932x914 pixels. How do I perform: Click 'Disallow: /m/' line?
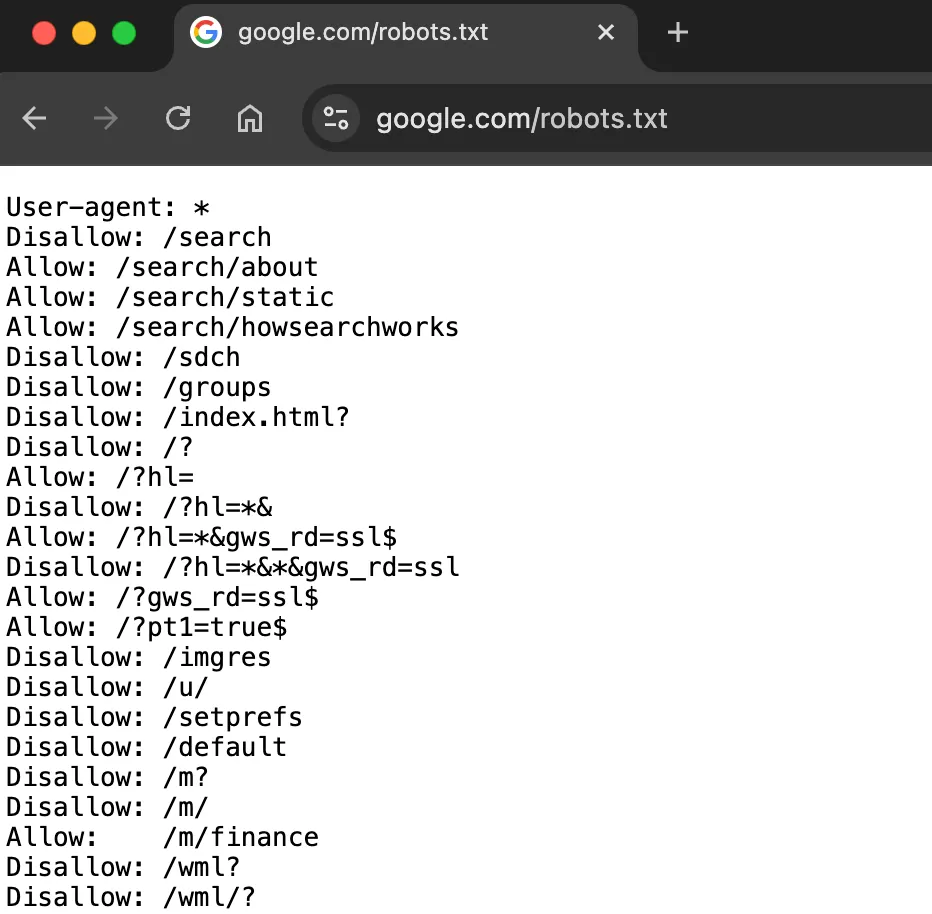(107, 807)
